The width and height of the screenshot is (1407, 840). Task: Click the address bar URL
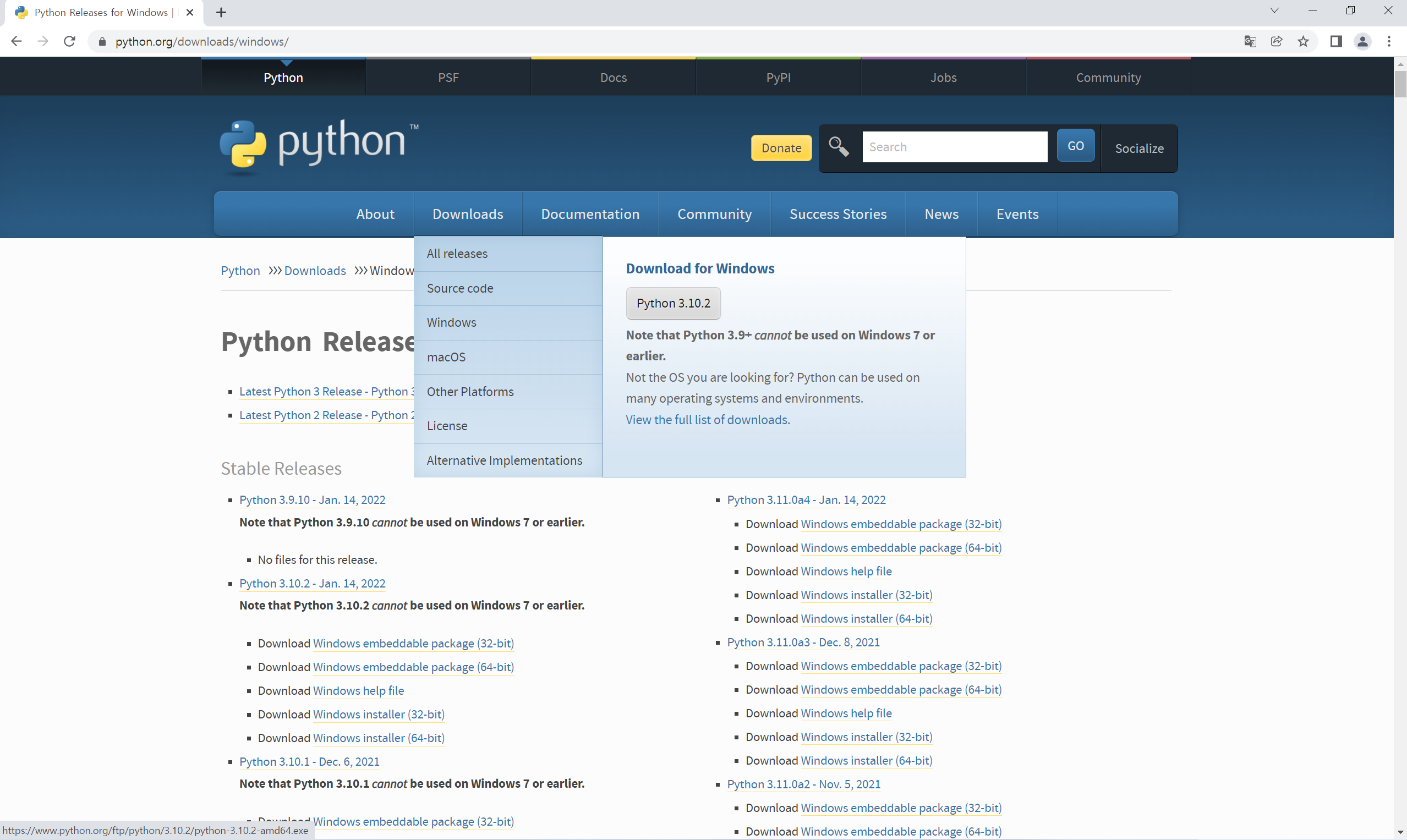pos(202,41)
